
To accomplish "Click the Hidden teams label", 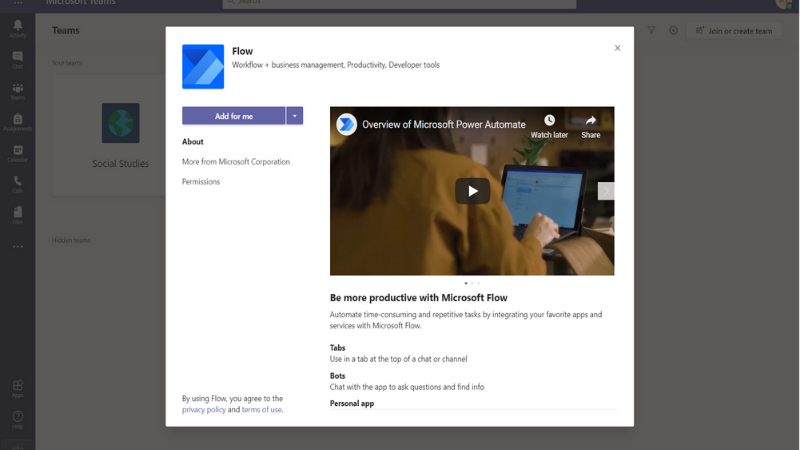I will click(71, 240).
